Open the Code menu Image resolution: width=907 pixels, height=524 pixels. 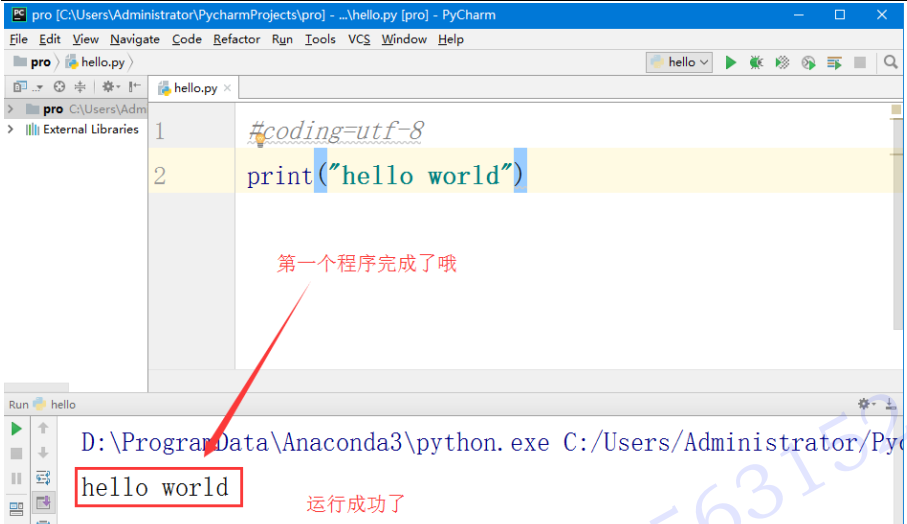click(187, 39)
